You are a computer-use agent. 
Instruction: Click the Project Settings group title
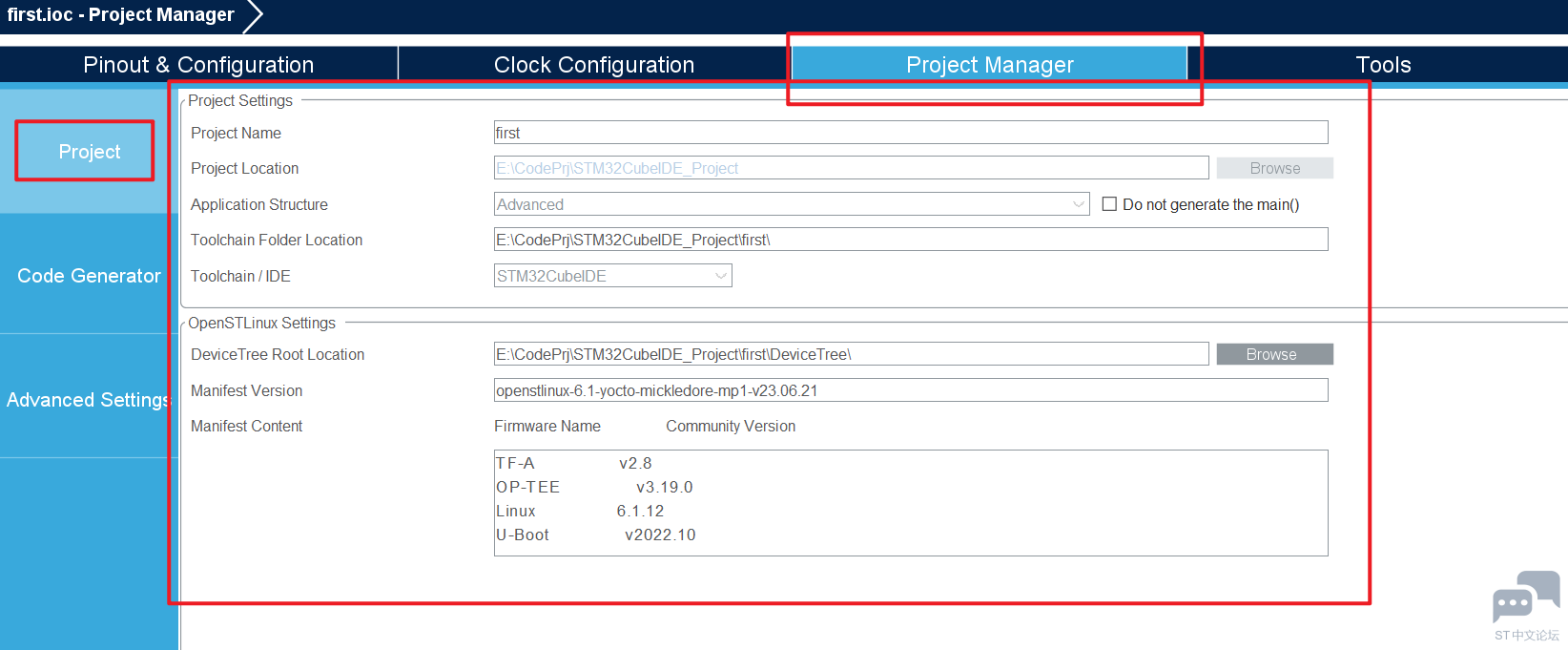240,100
